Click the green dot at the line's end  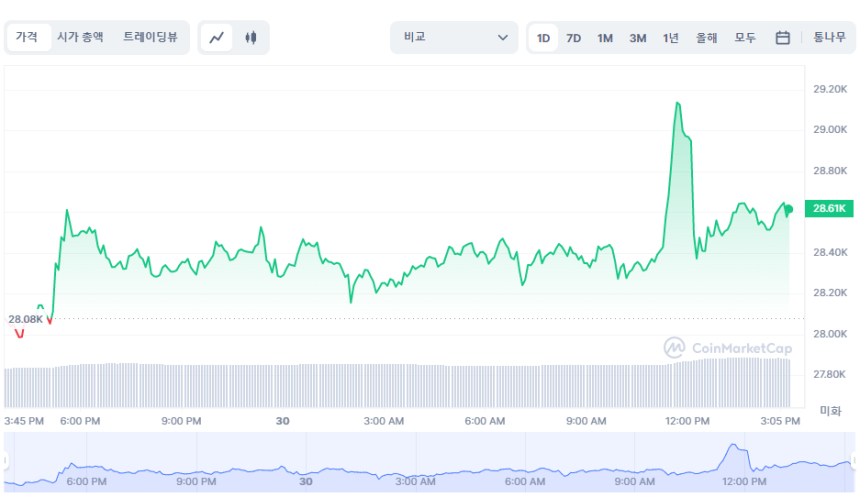click(788, 209)
